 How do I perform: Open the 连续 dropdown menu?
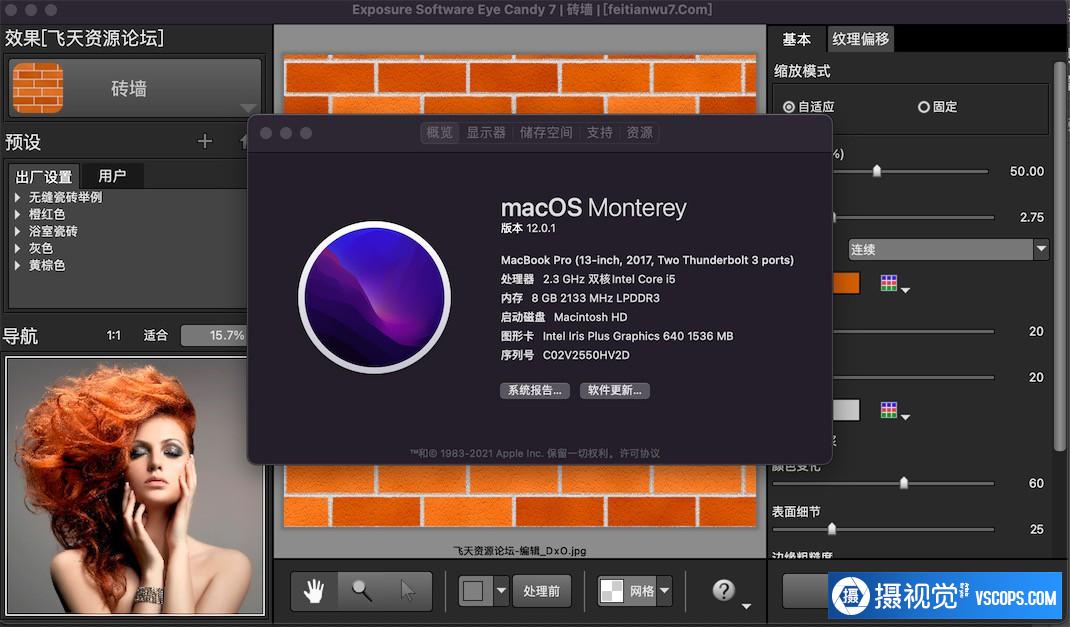coord(948,249)
